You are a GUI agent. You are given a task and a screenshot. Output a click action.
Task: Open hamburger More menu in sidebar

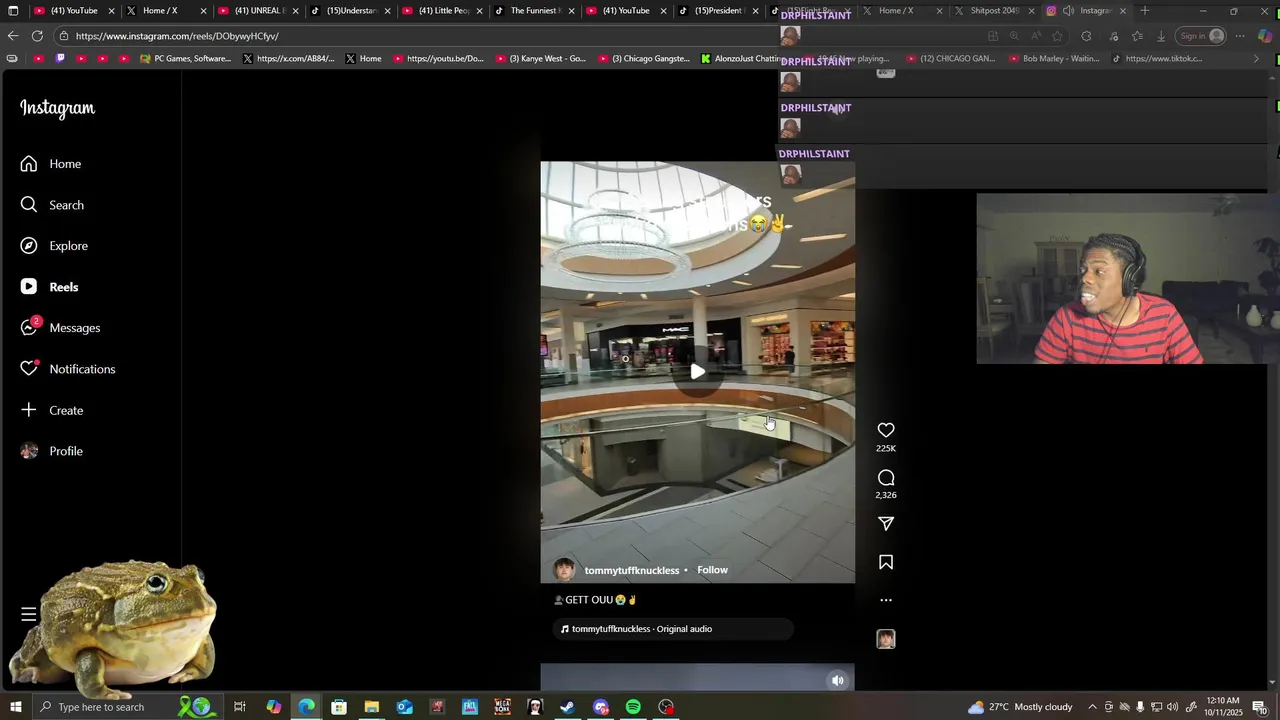[29, 614]
